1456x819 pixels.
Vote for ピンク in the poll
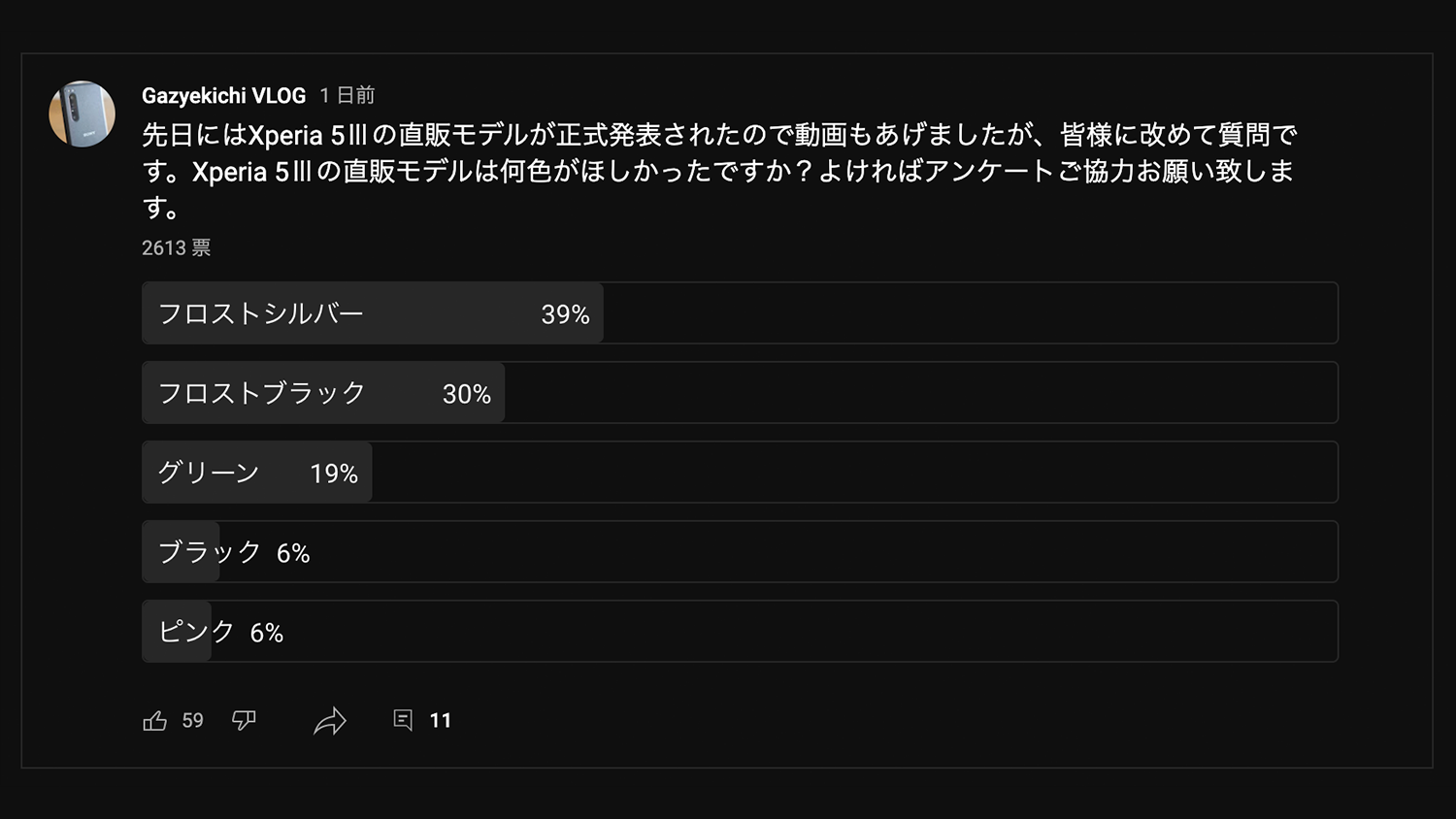coord(196,632)
